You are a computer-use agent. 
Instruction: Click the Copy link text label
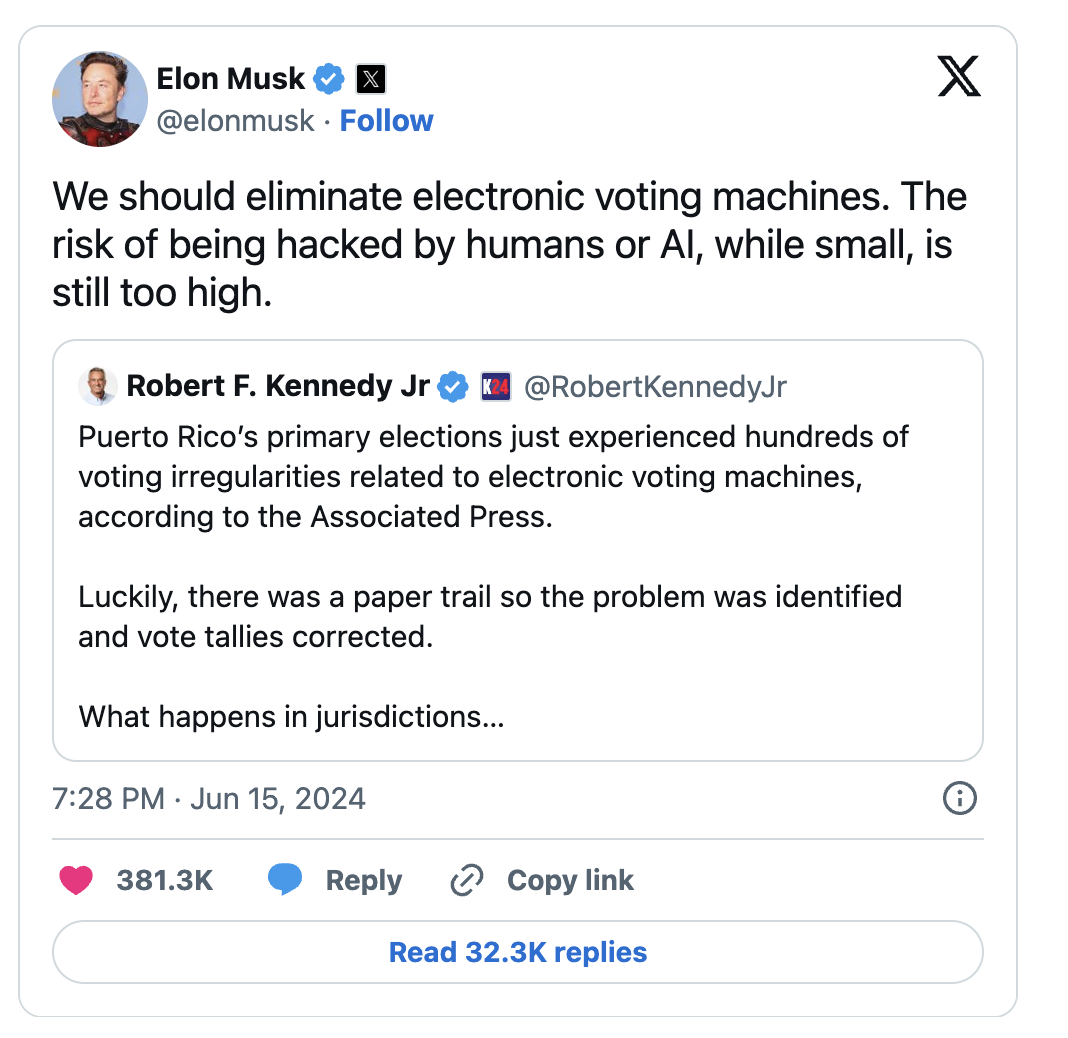570,880
